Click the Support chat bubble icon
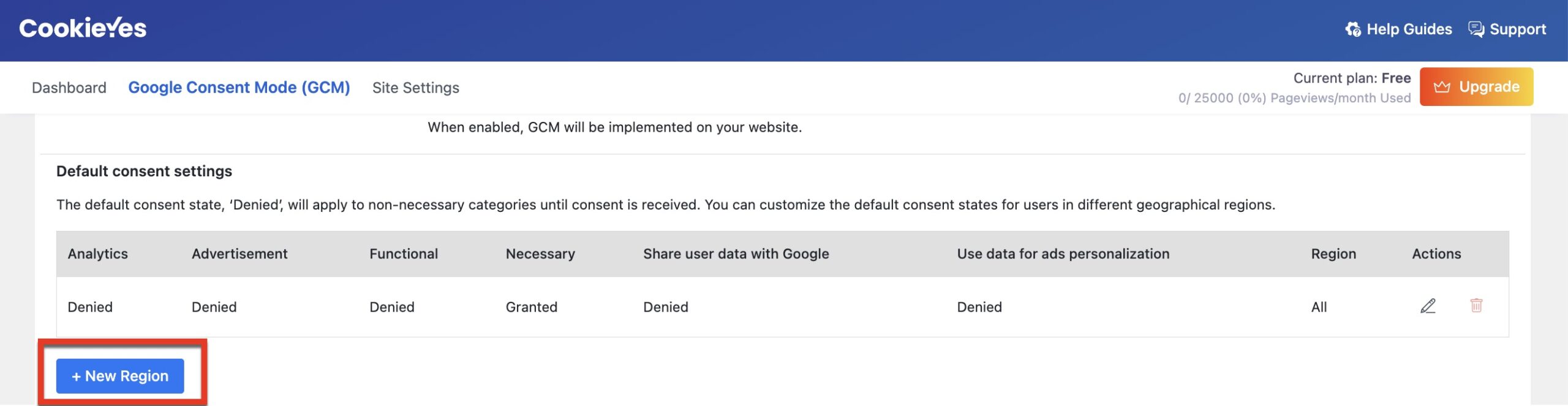Viewport: 1568px width, 406px height. [x=1476, y=29]
